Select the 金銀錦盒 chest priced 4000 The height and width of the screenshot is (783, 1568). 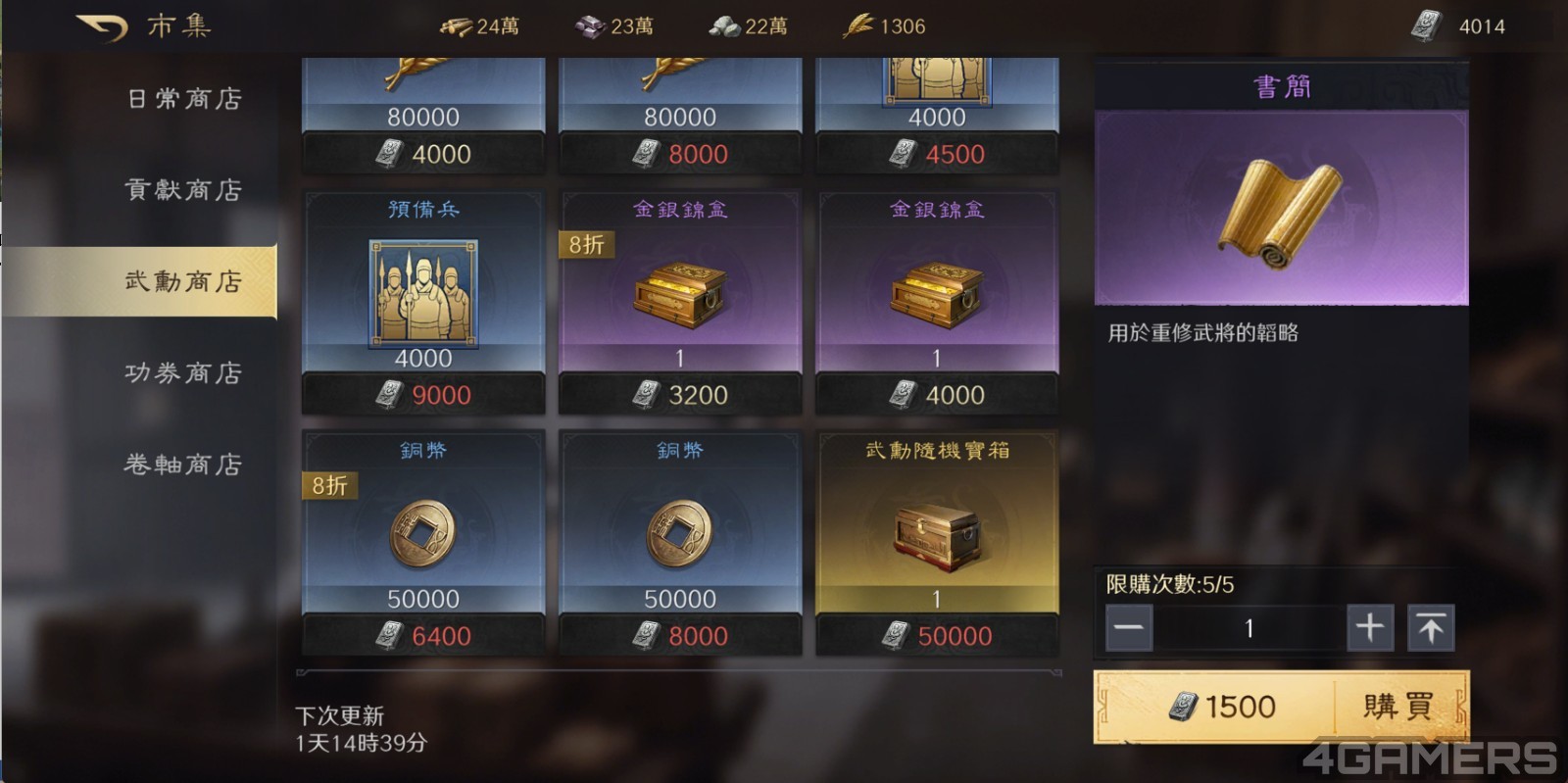pyautogui.click(x=937, y=302)
